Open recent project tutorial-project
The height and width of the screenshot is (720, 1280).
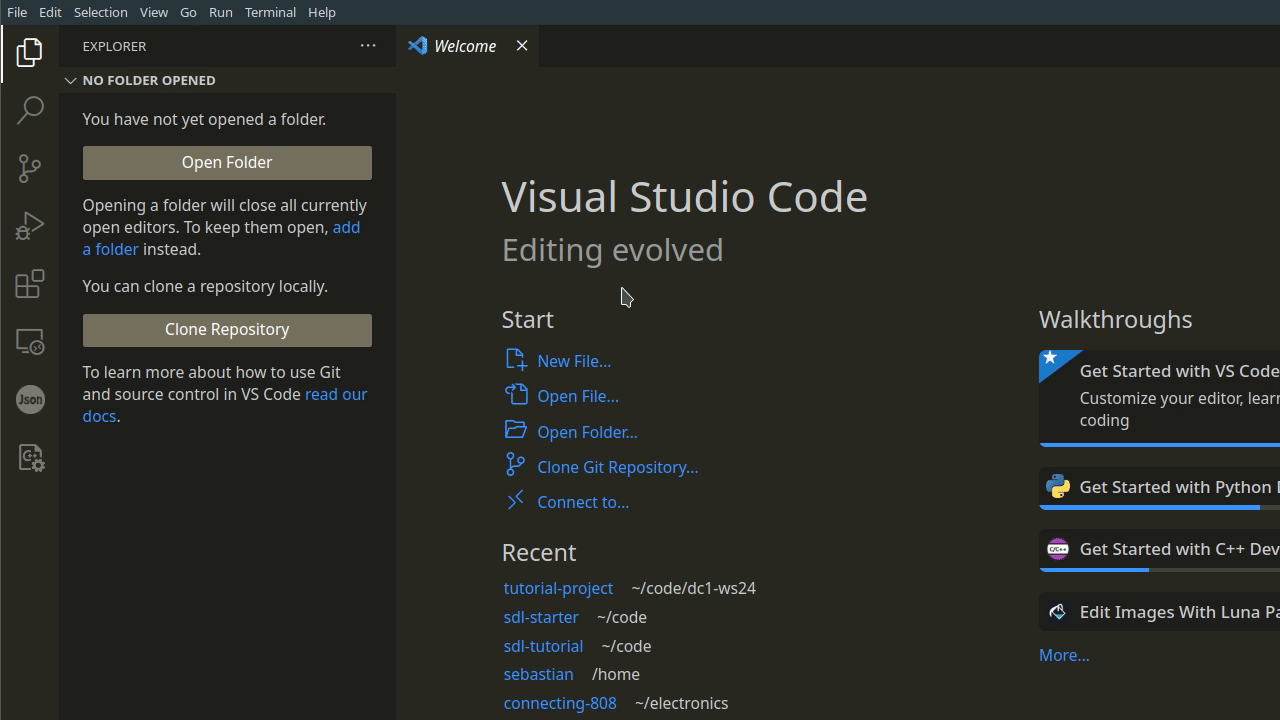(558, 588)
